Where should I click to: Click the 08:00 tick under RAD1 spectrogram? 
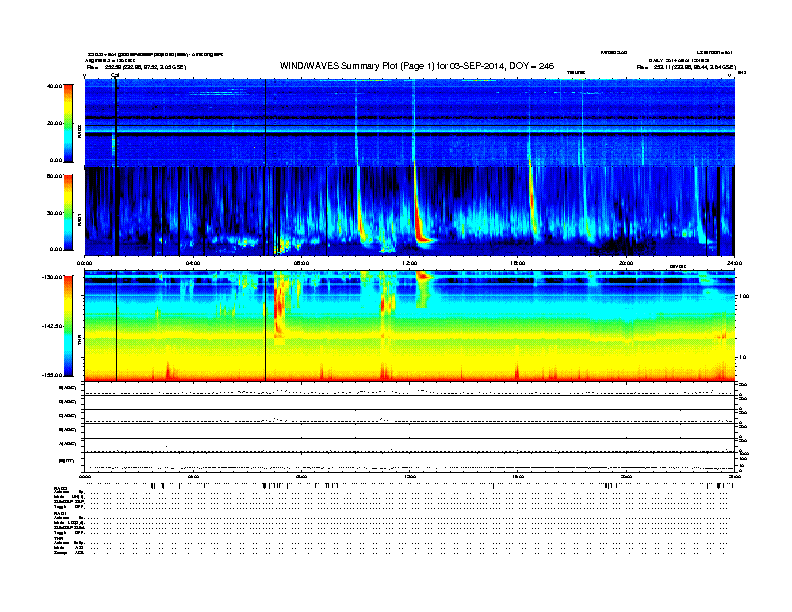tap(301, 263)
